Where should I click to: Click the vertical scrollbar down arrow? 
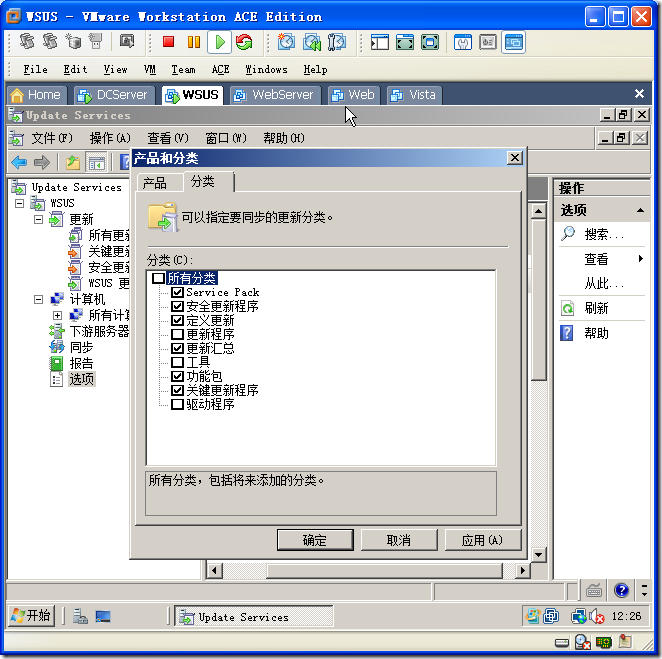[x=538, y=554]
